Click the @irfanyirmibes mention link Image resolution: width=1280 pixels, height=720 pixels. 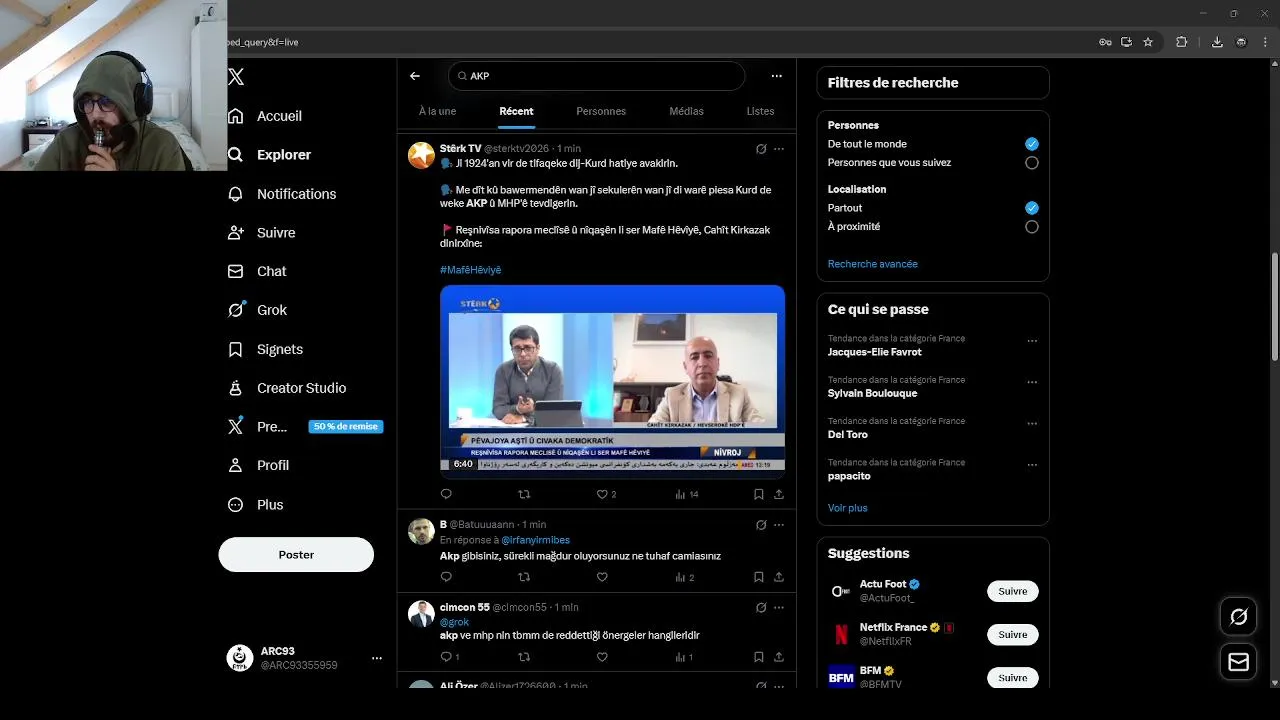click(x=535, y=540)
